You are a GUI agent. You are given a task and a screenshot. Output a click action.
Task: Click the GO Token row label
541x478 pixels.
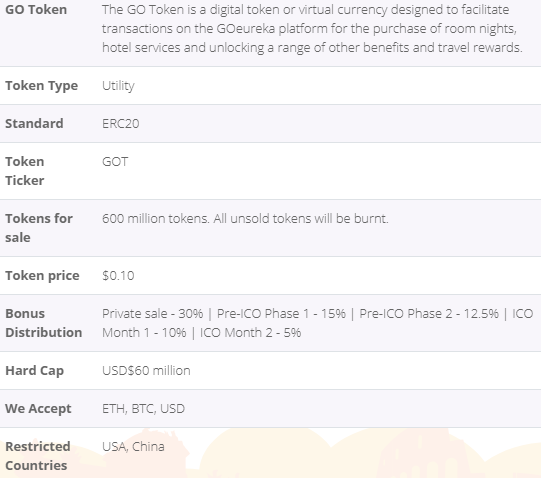click(x=36, y=10)
